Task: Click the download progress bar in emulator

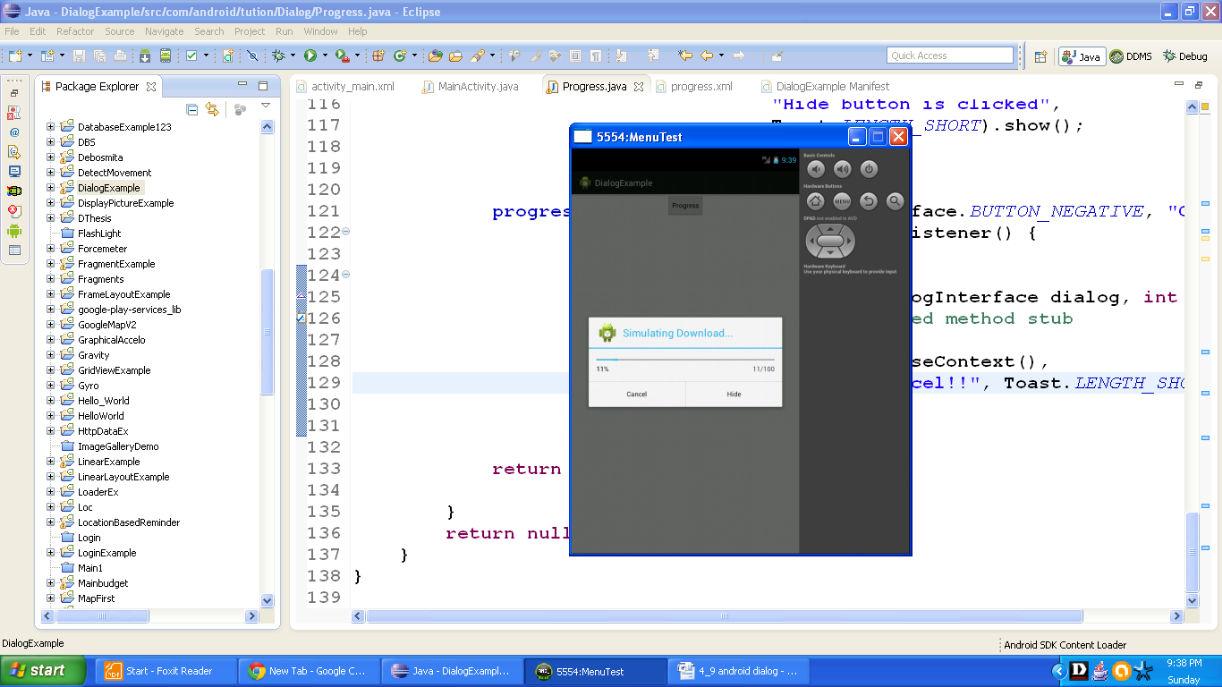Action: [x=685, y=358]
